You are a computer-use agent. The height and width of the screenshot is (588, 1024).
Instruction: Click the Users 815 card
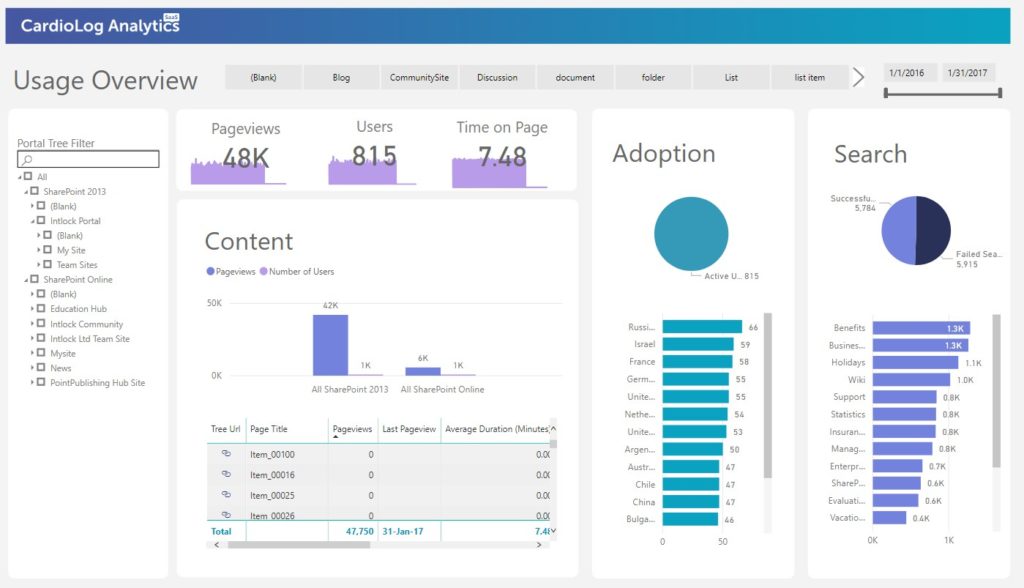pos(374,152)
